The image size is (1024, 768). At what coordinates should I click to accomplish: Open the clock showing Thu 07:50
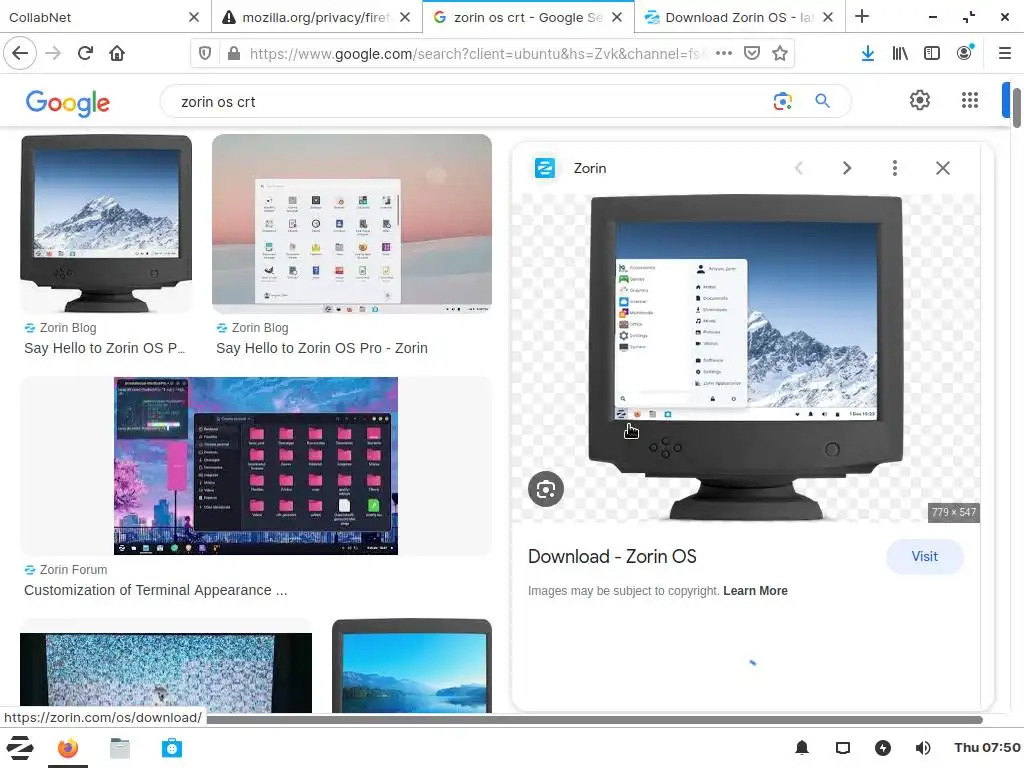pyautogui.click(x=987, y=748)
